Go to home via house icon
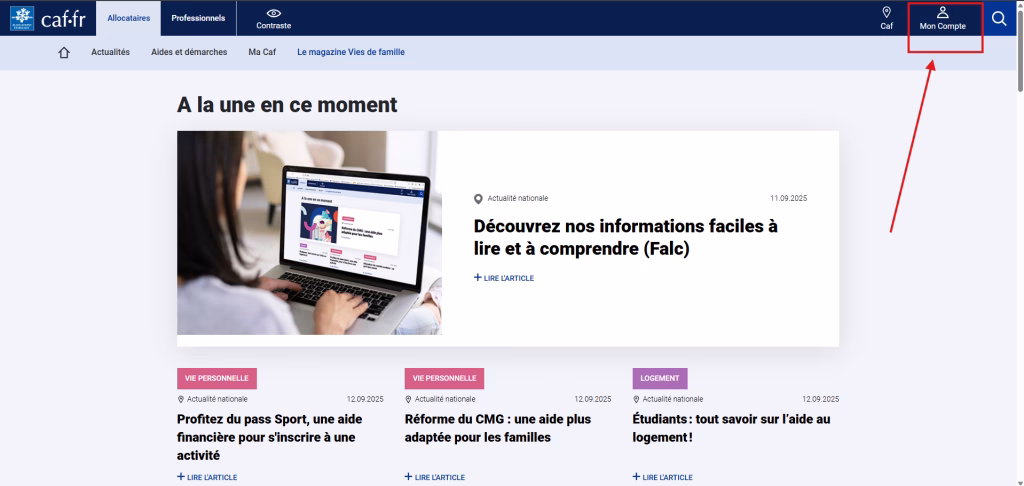 click(x=65, y=53)
